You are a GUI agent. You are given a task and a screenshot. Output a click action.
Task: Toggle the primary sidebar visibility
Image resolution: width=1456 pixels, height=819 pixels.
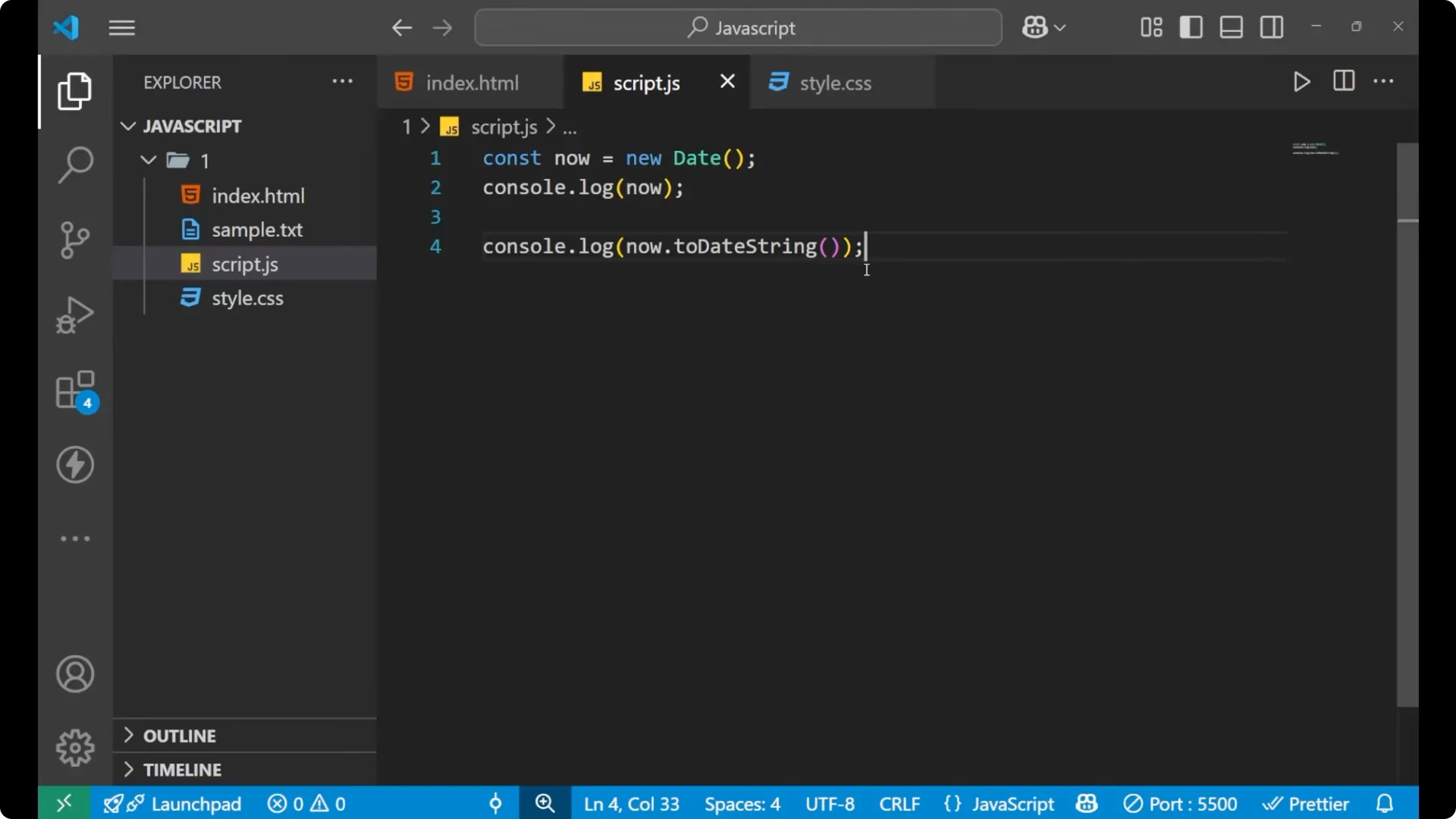point(1191,27)
